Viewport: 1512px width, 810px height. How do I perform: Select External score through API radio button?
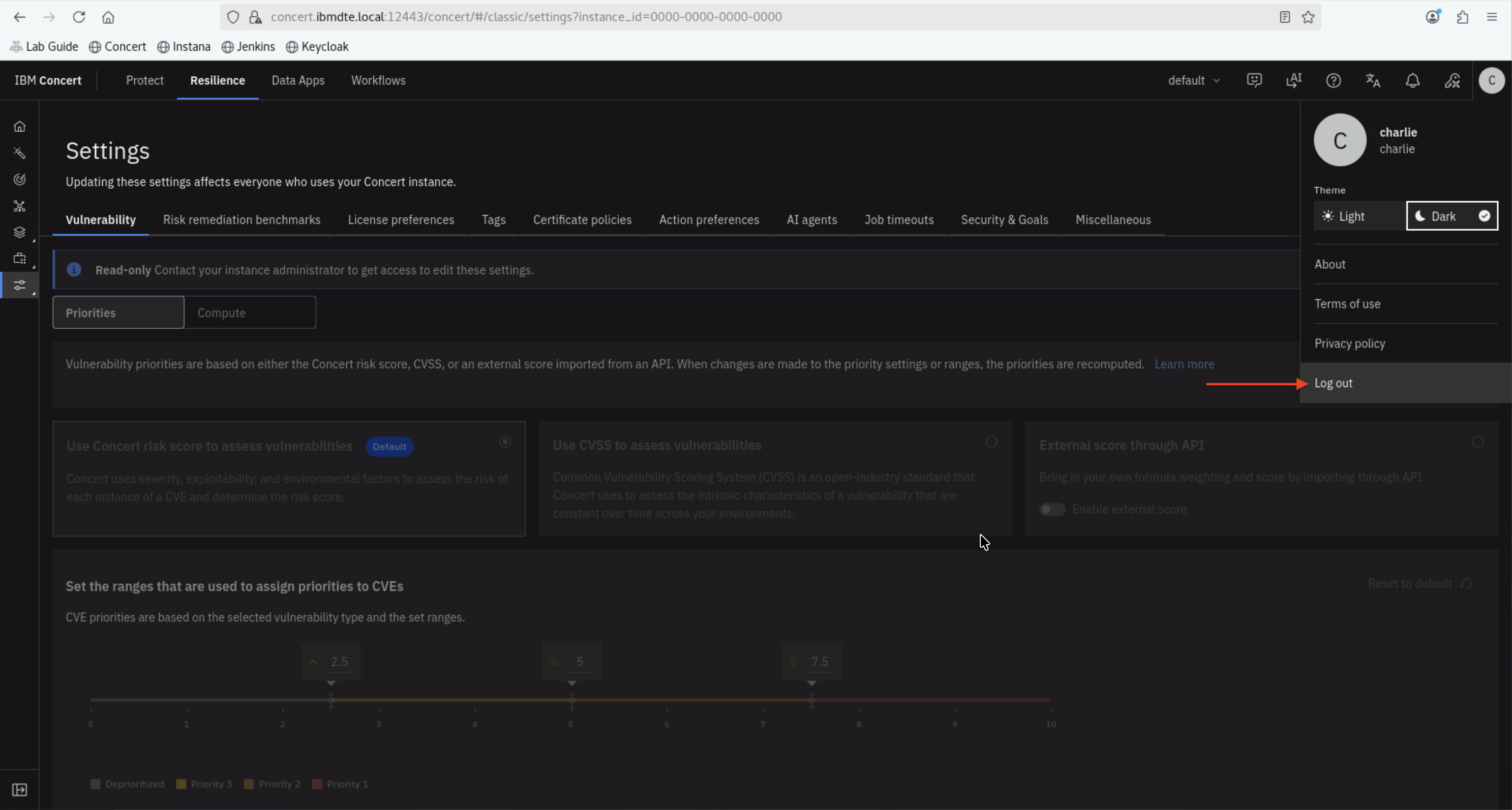(x=1478, y=442)
